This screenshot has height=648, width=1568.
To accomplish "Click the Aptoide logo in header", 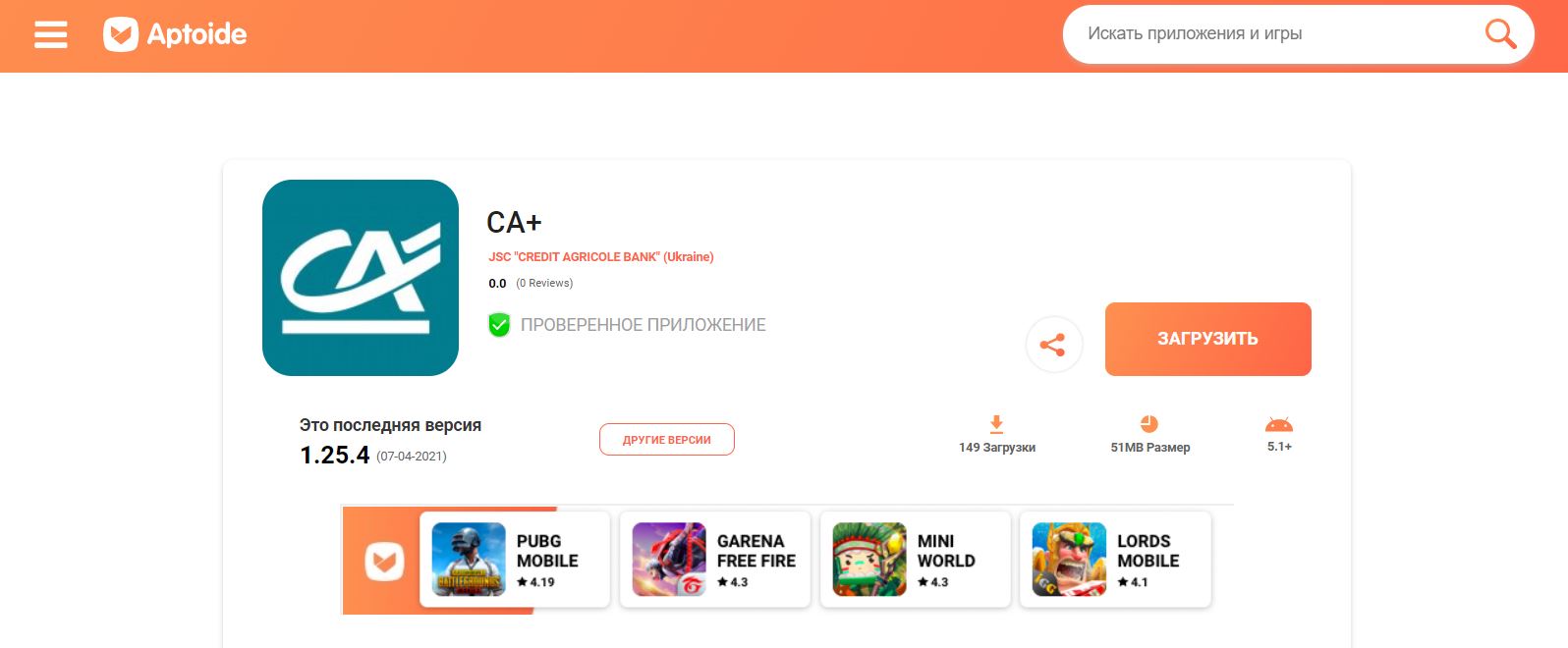I will point(175,34).
